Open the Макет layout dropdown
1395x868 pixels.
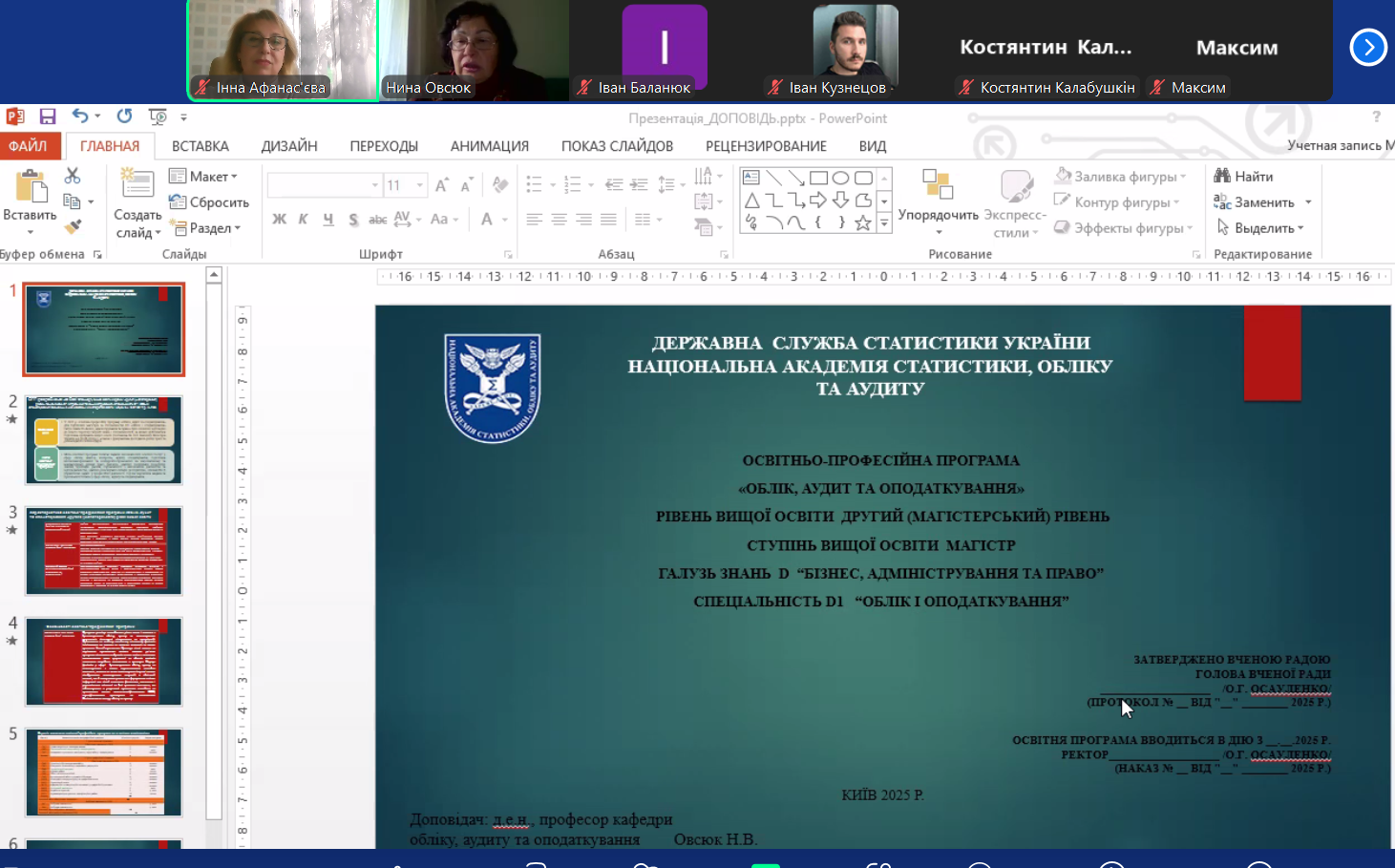(203, 177)
